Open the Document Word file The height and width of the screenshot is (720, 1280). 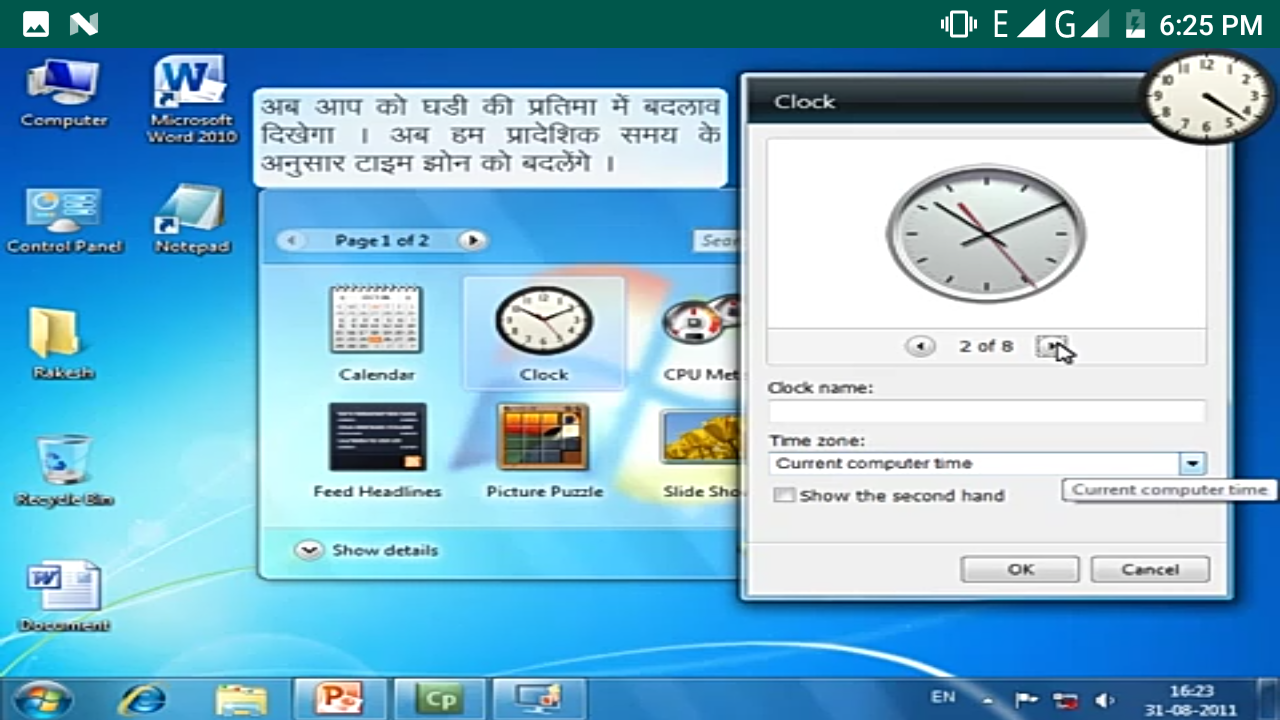[64, 596]
